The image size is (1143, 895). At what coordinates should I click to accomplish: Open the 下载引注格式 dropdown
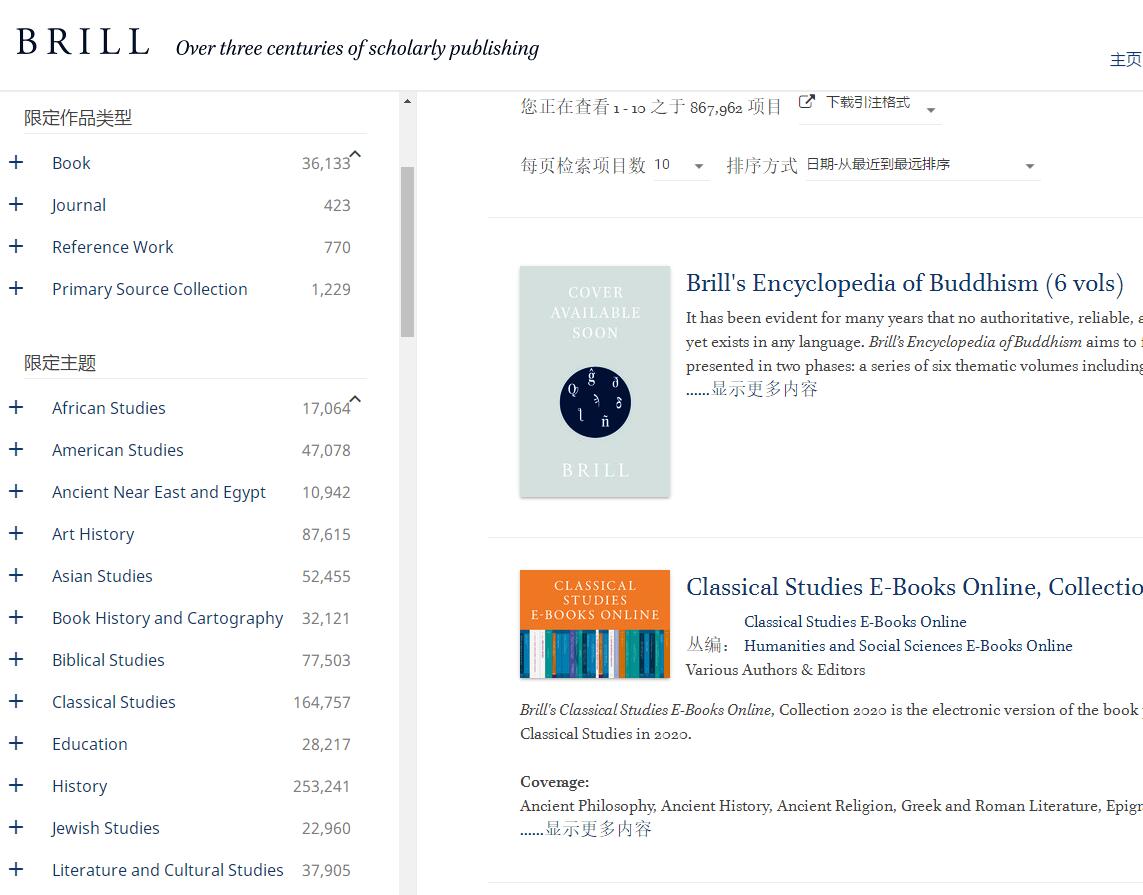click(870, 108)
